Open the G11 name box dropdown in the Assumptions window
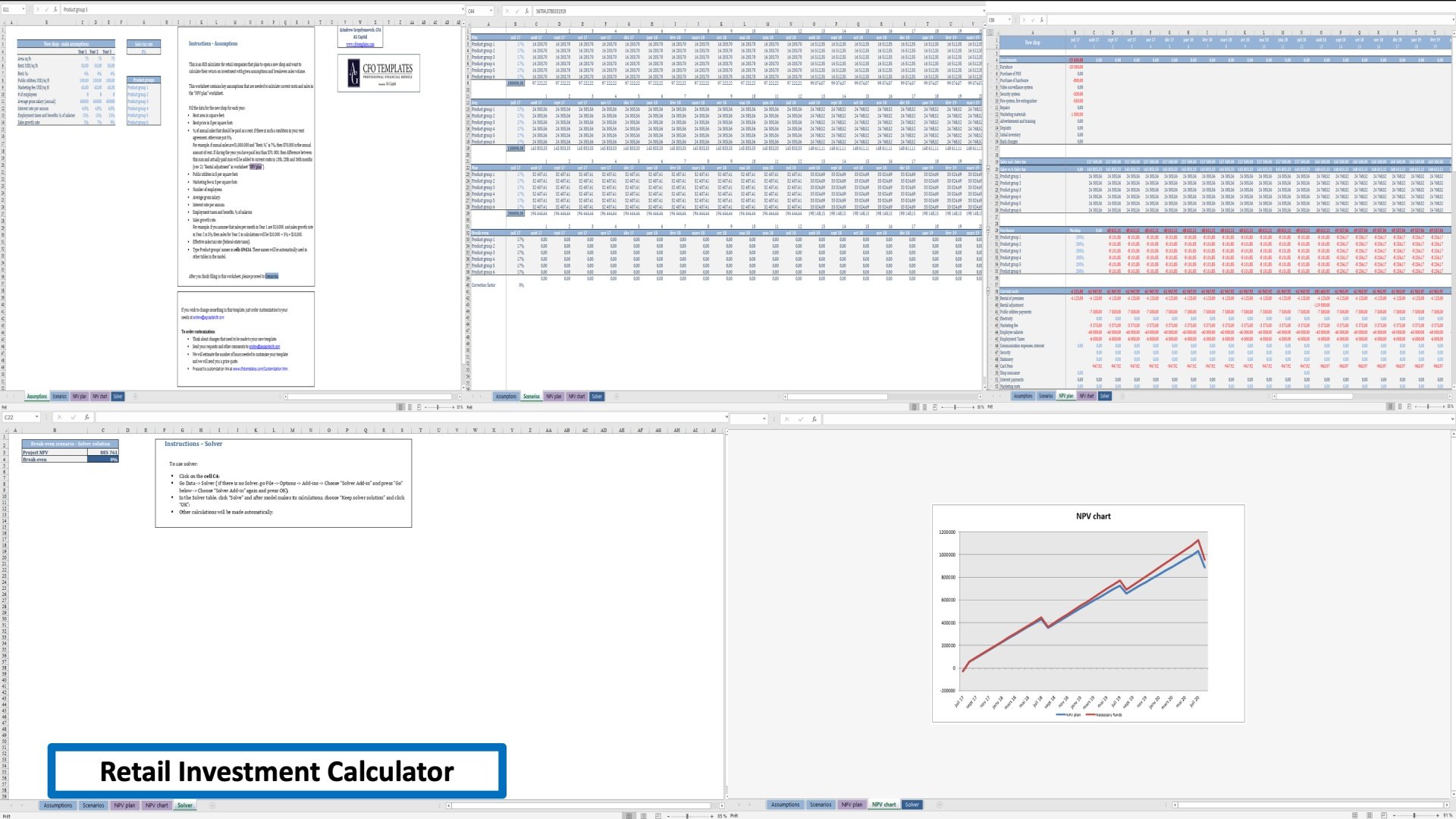1456x819 pixels. [x=24, y=10]
